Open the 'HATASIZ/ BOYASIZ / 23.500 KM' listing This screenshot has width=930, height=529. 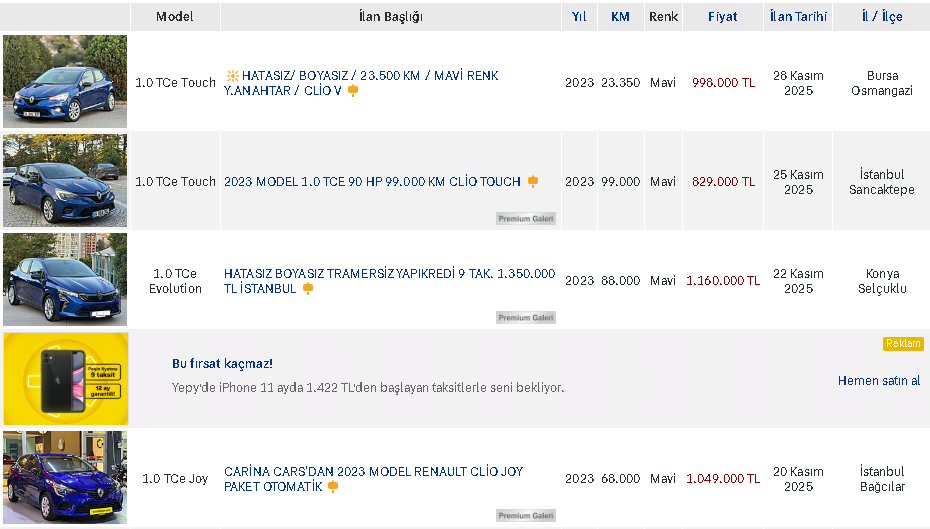click(x=360, y=76)
